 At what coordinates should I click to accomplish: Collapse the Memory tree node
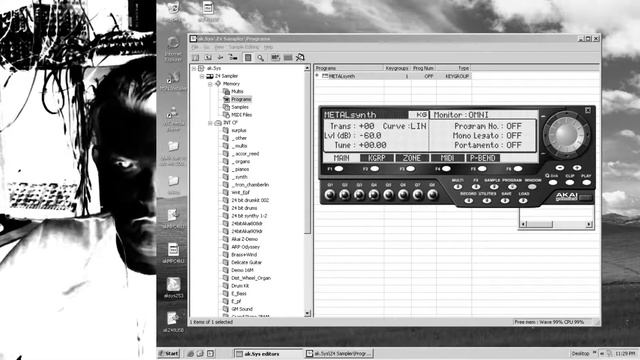click(x=210, y=84)
